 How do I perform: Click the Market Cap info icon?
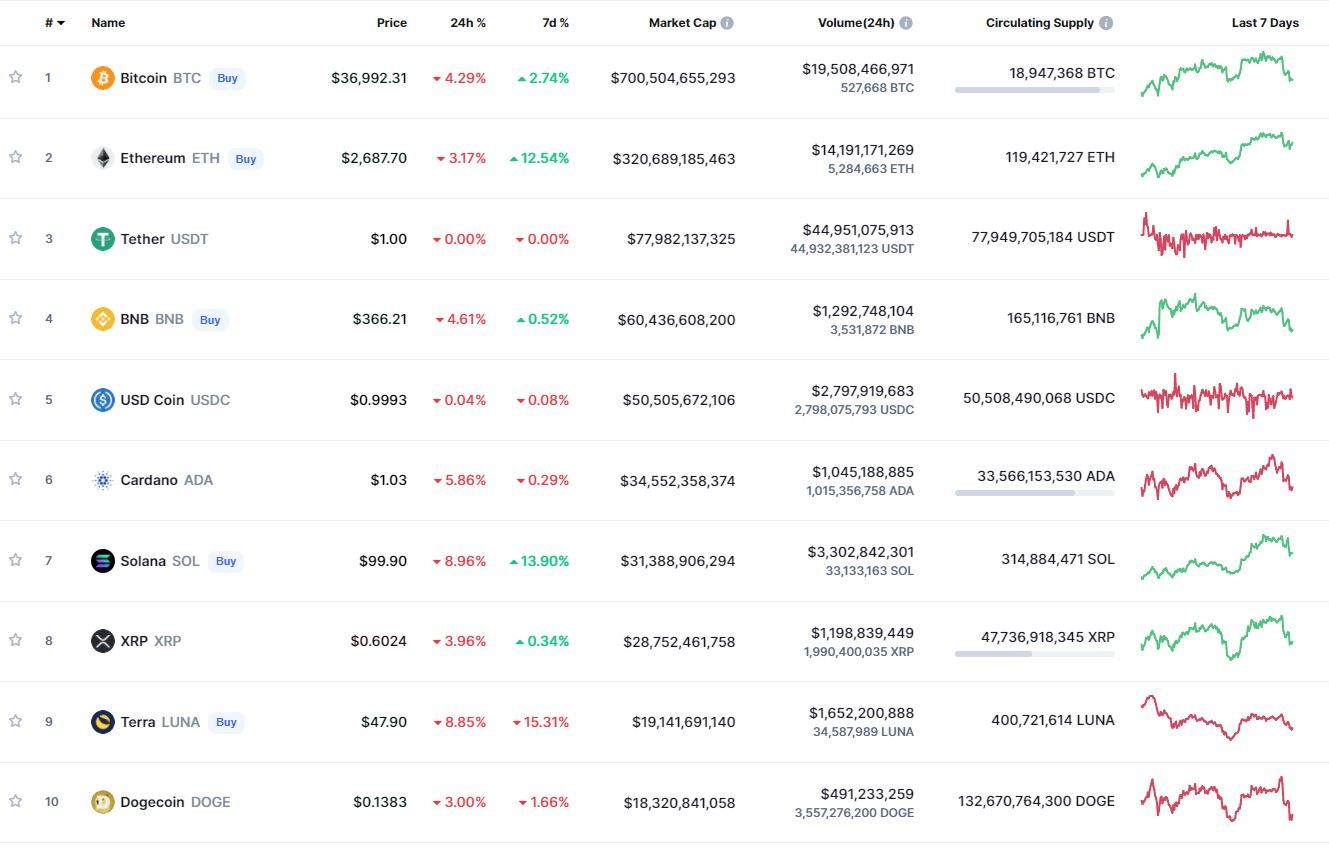click(x=727, y=23)
